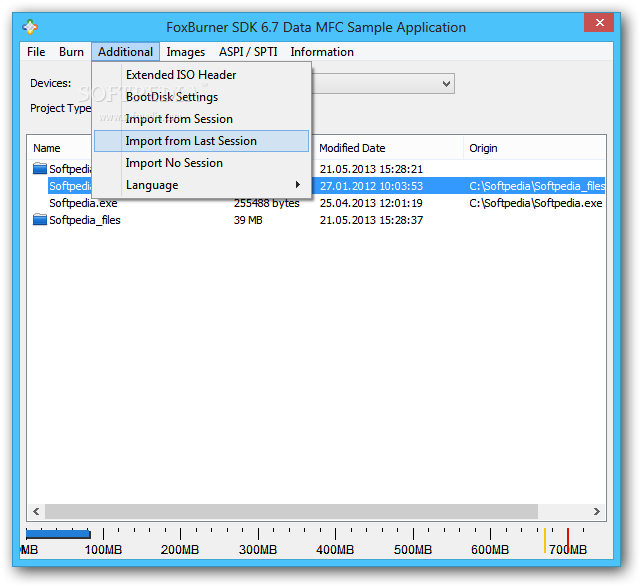Viewport: 641px width, 587px height.
Task: Open the Burn menu
Action: coord(71,52)
